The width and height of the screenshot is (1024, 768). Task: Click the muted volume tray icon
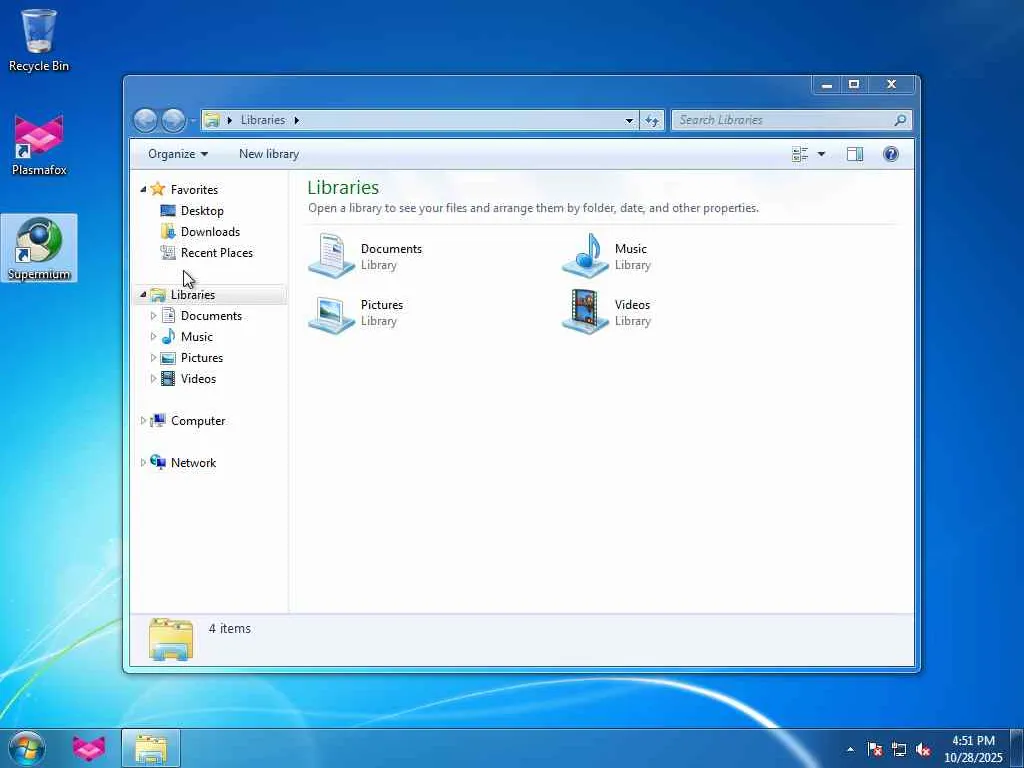(923, 750)
